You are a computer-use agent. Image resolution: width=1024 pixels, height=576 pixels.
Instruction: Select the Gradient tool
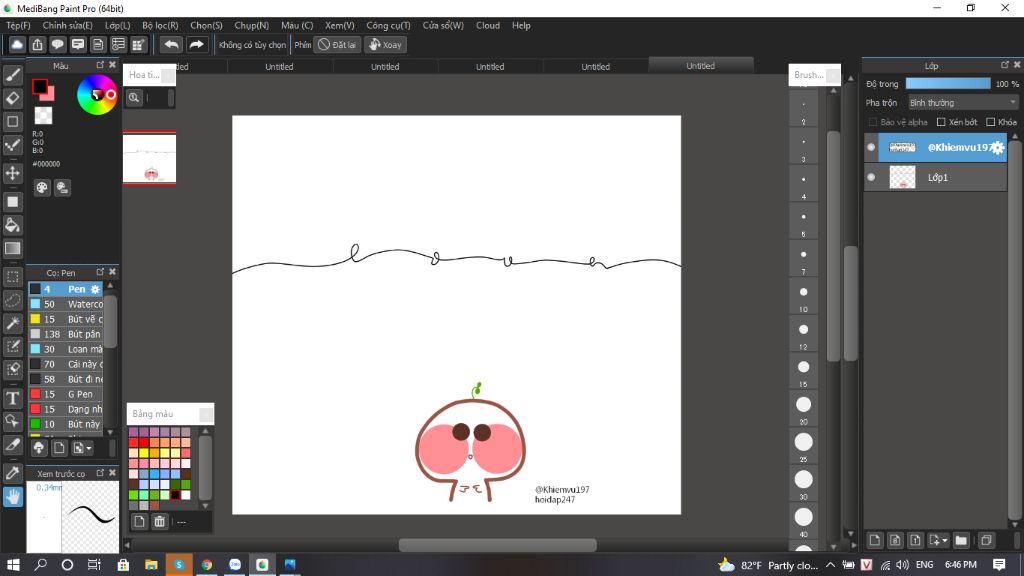click(12, 248)
